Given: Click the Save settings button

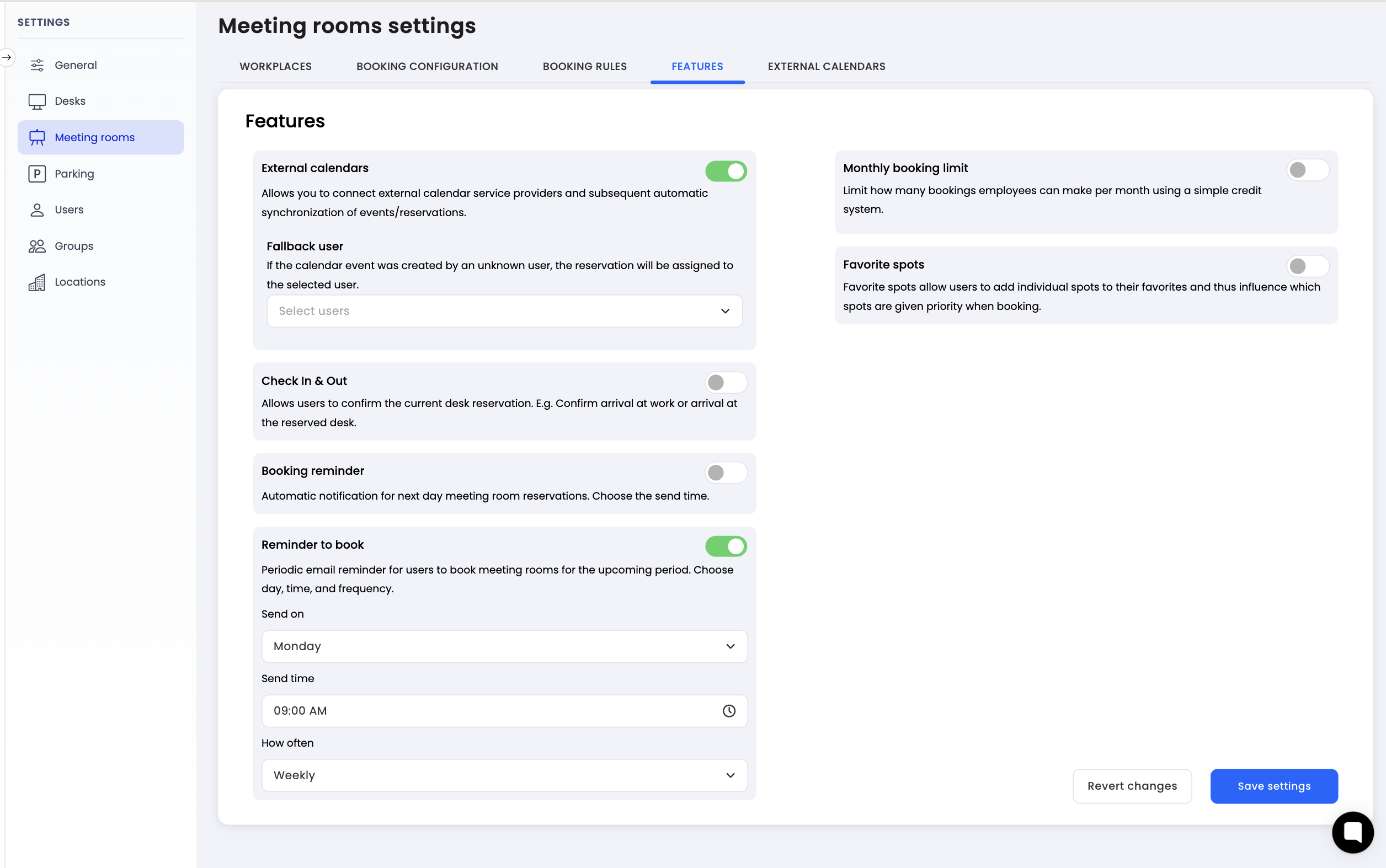Looking at the screenshot, I should tap(1273, 786).
